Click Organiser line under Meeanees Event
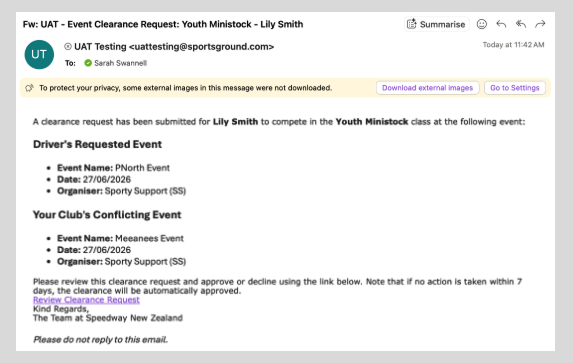The height and width of the screenshot is (363, 573). (x=121, y=261)
